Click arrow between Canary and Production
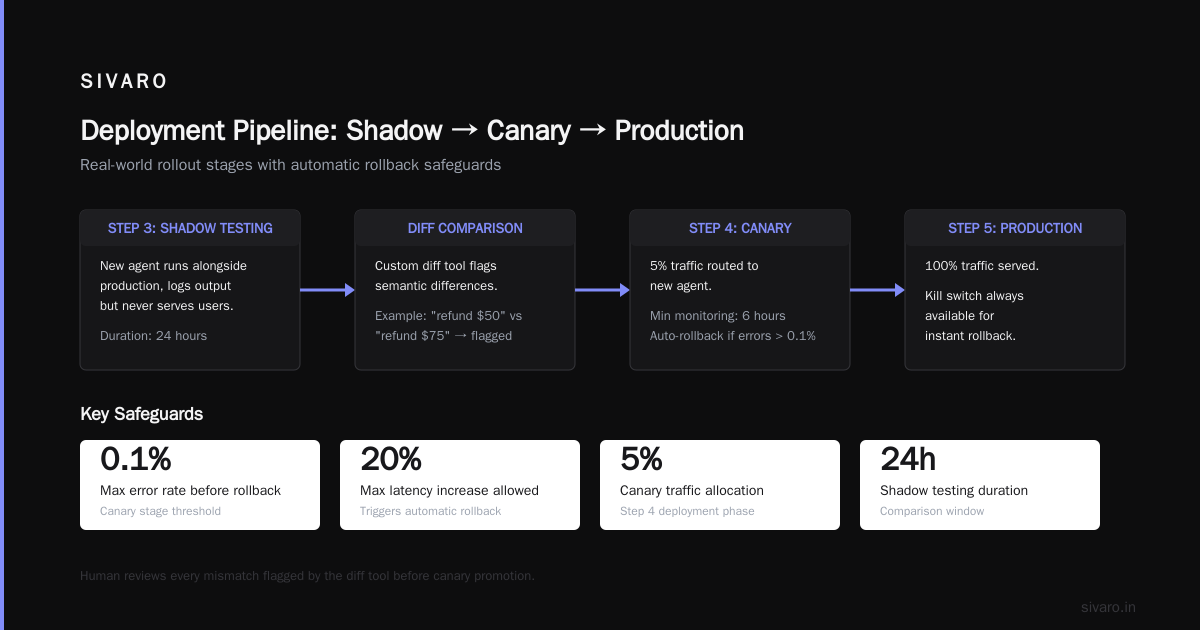This screenshot has height=630, width=1200. click(x=877, y=290)
